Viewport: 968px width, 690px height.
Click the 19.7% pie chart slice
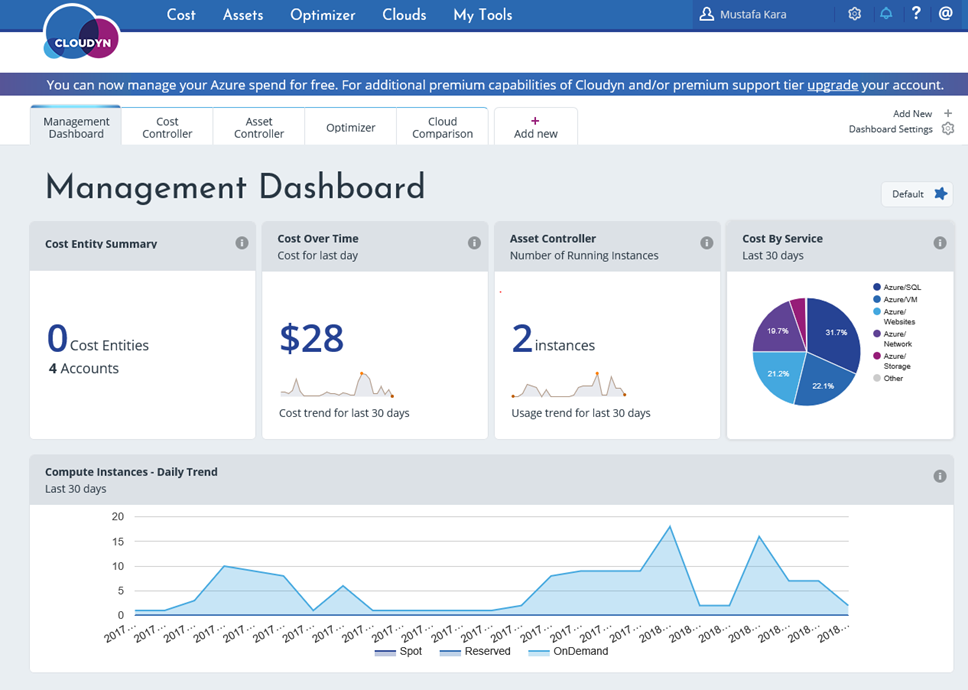(777, 330)
